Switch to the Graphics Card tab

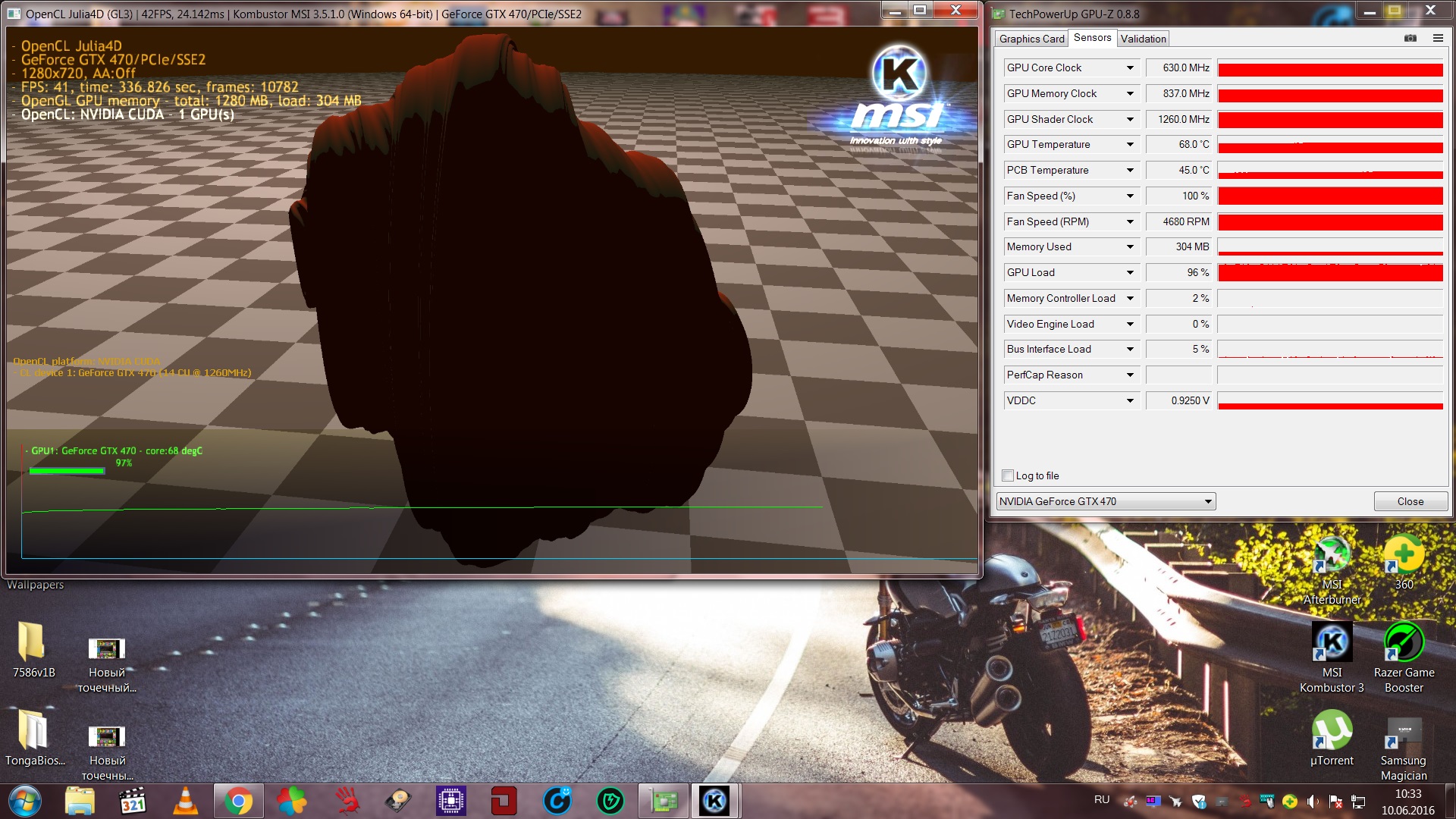(1031, 39)
